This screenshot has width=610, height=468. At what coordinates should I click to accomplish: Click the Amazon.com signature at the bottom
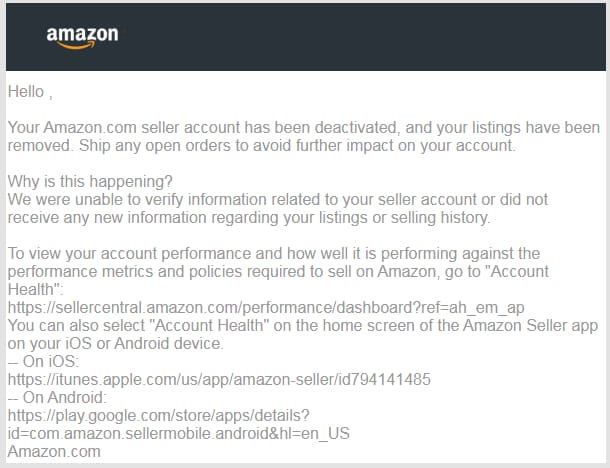pyautogui.click(x=54, y=451)
